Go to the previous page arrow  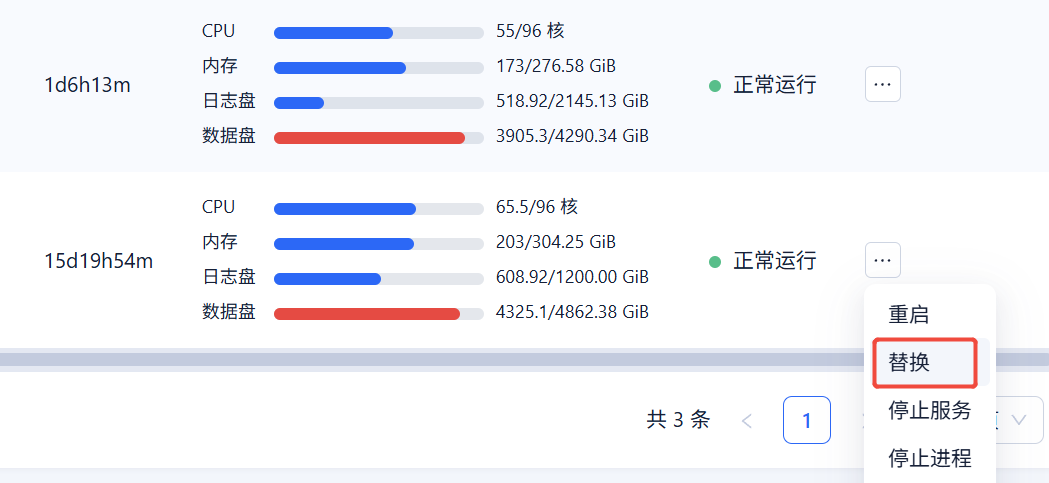click(747, 420)
